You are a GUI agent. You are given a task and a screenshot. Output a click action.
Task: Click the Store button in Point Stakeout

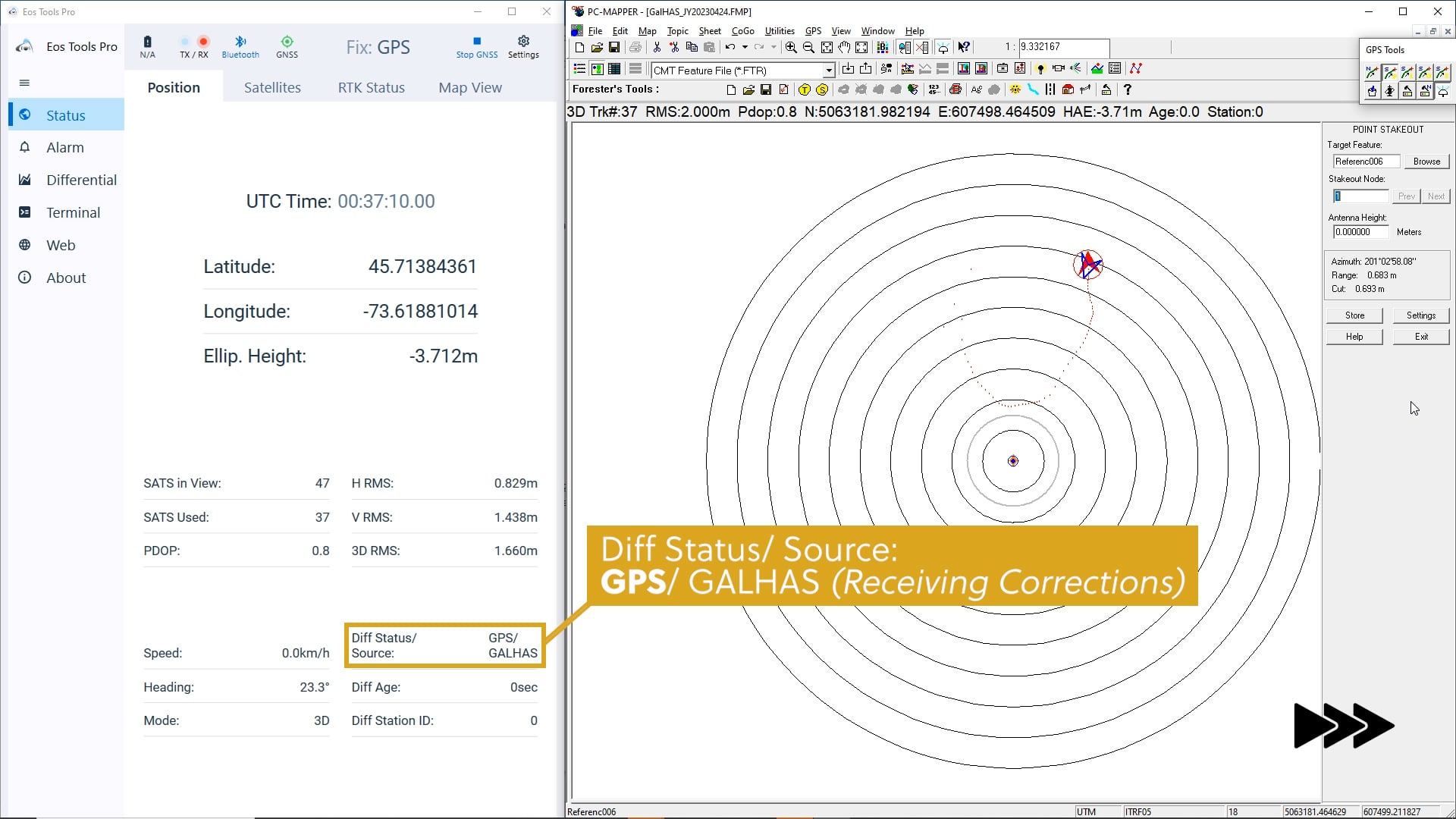pos(1355,315)
